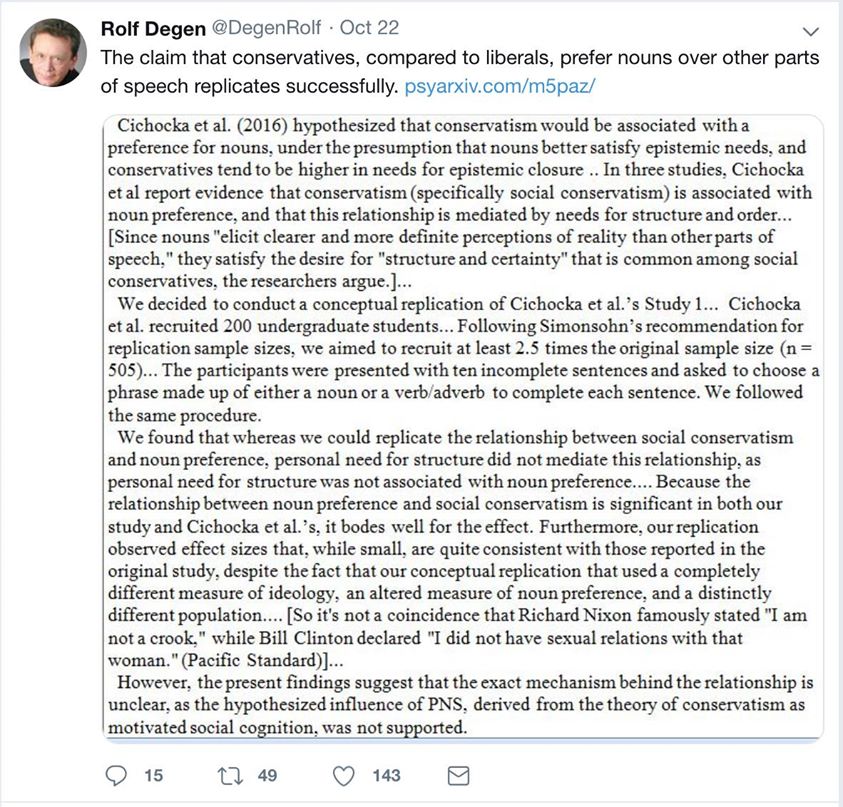Viewport: 843px width, 807px height.
Task: Open the @DegenRolf handle link
Action: 288,28
